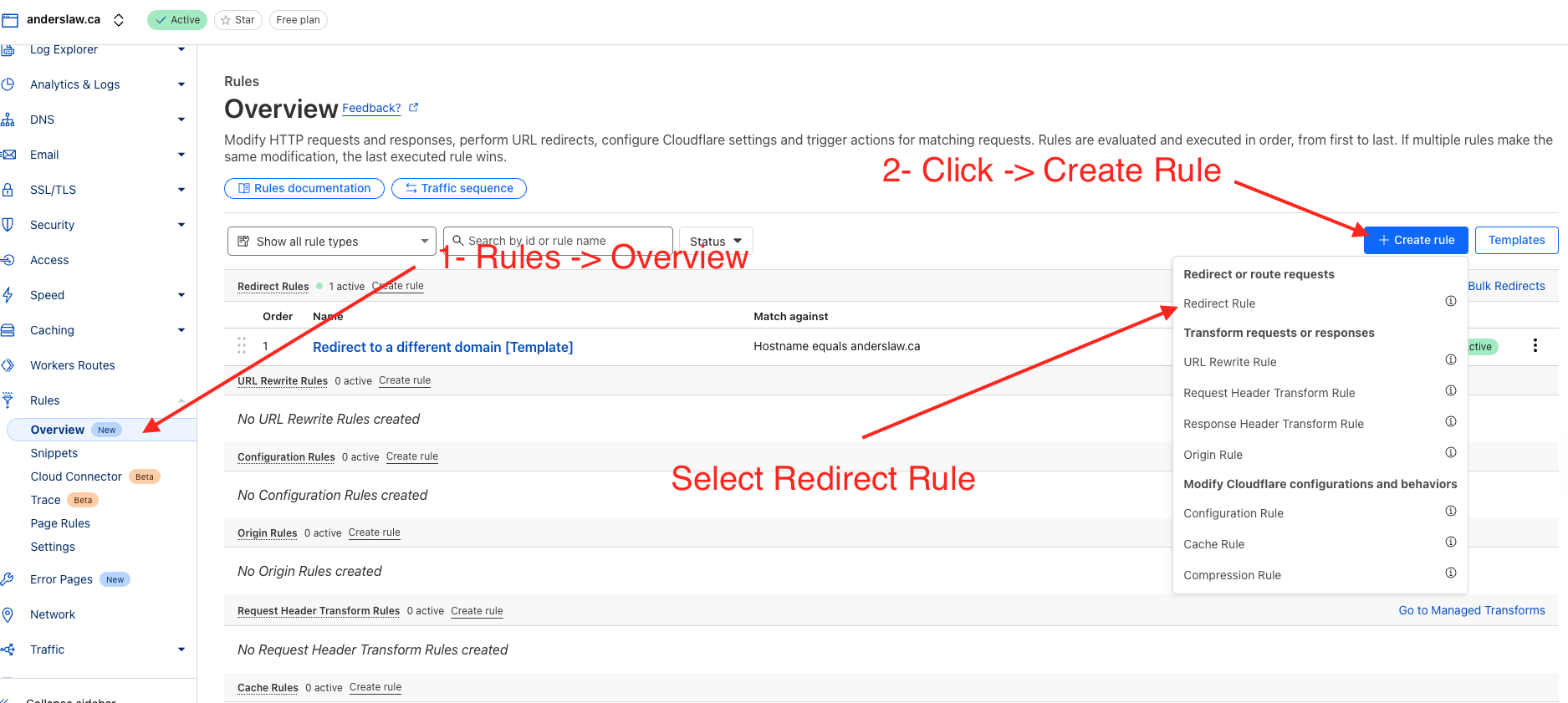Select Redirect Rule from the create menu
This screenshot has width=1568, height=703.
pos(1219,303)
